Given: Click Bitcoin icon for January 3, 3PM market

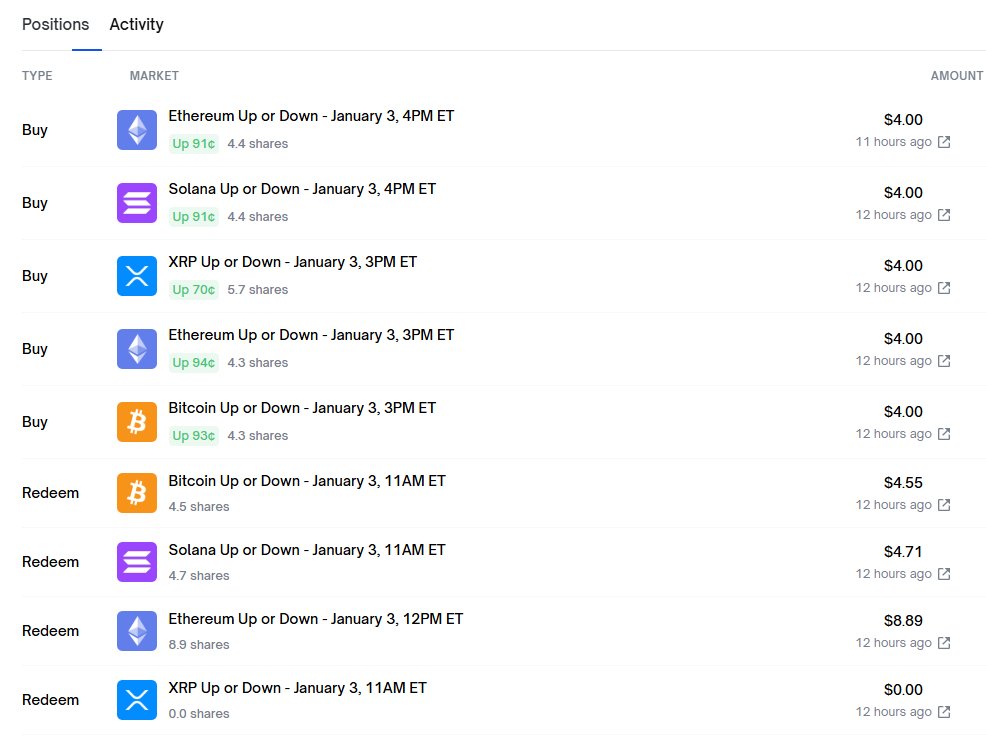Looking at the screenshot, I should tap(137, 422).
